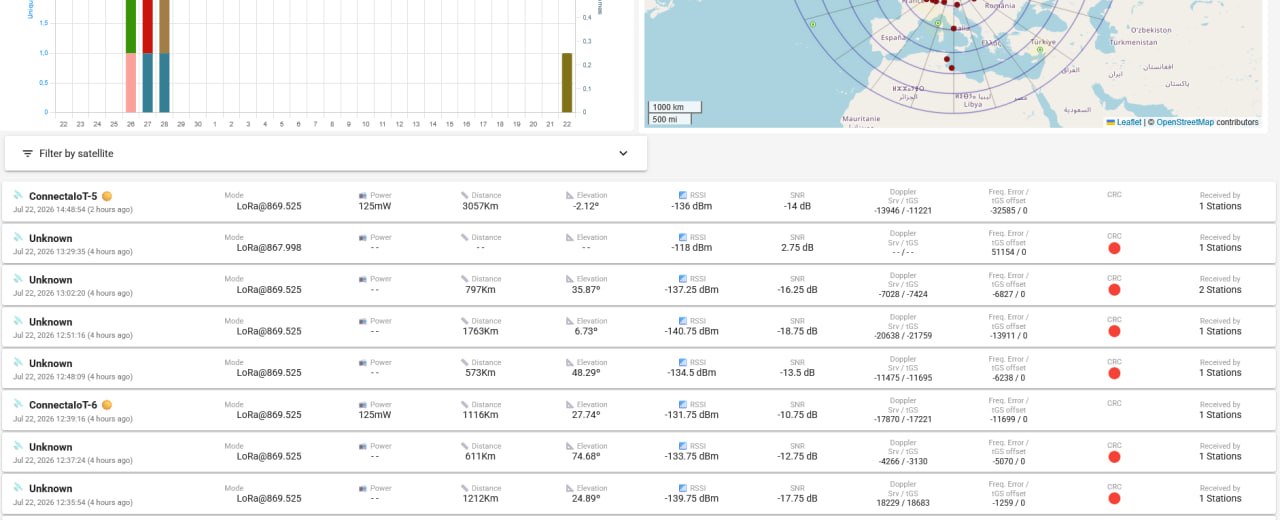Click the pink bar segment above day 26
Viewport: 1280px width, 520px height.
130,82
